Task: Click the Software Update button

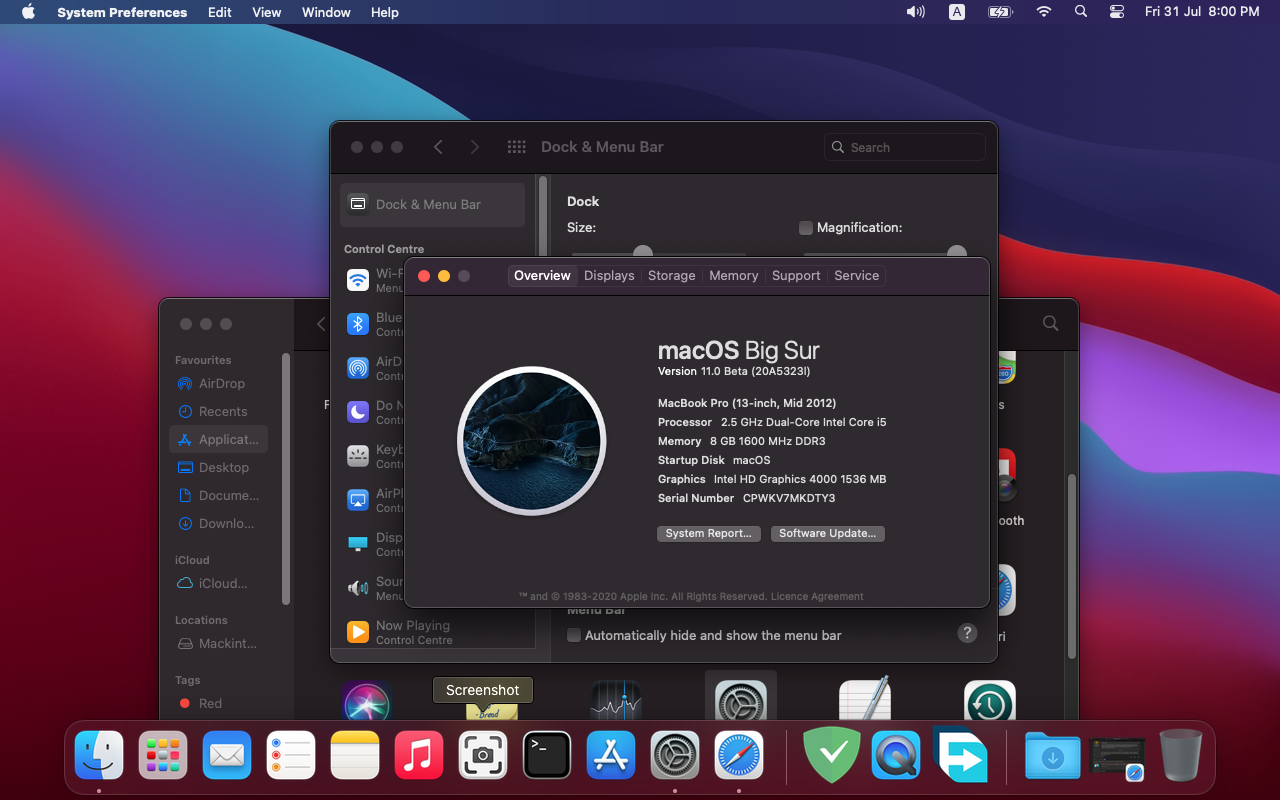Action: coord(828,534)
